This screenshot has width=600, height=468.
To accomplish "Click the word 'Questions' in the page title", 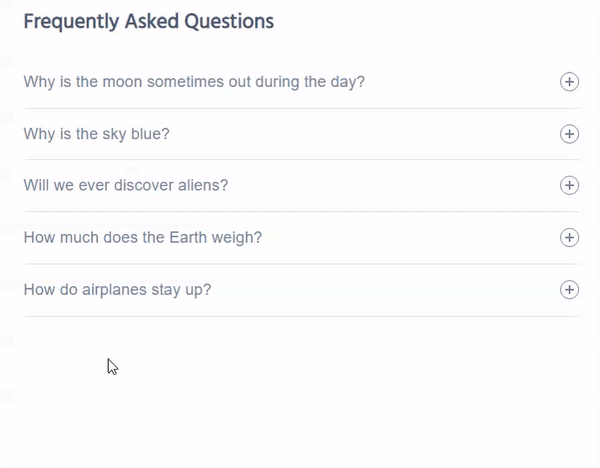I will pyautogui.click(x=229, y=21).
